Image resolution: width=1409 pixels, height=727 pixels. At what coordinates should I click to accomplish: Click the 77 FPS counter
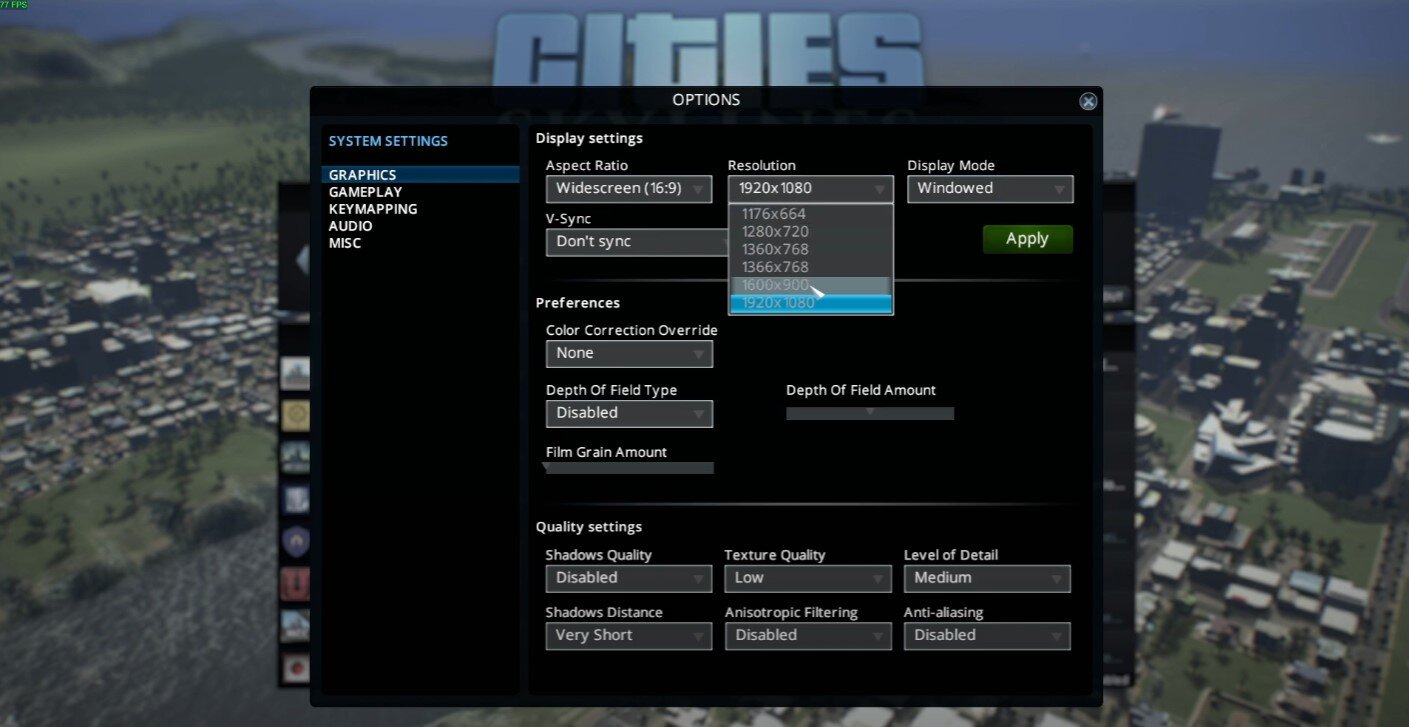coord(15,5)
